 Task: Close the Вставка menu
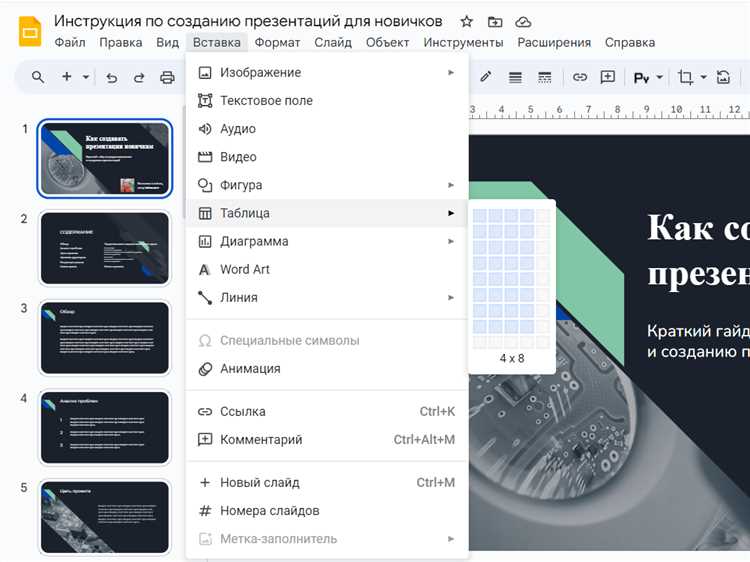(217, 43)
